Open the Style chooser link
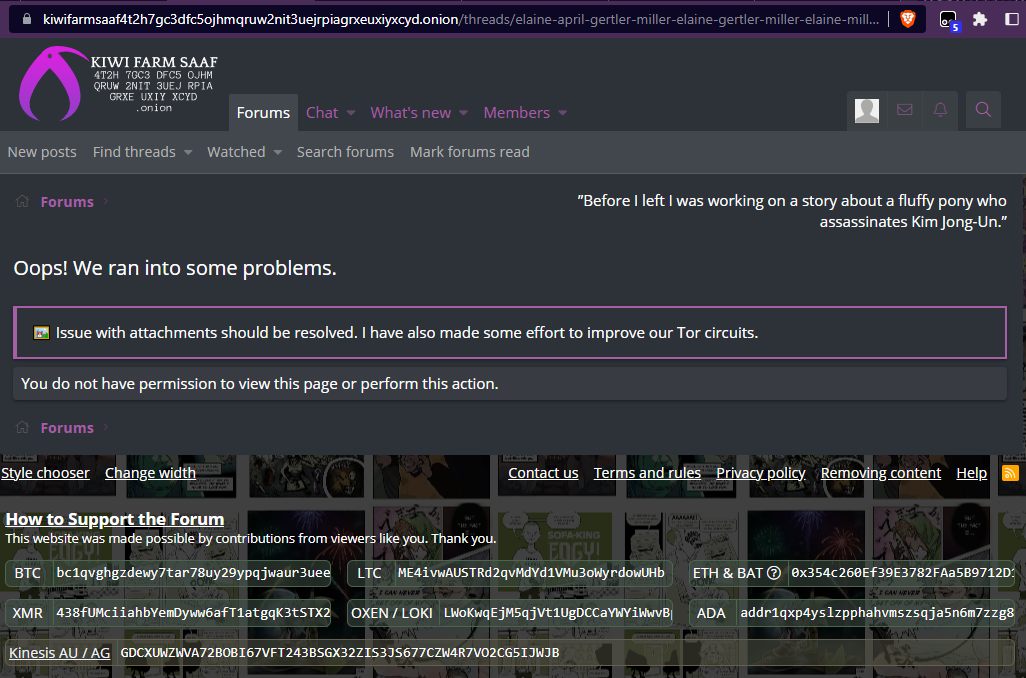 point(45,473)
